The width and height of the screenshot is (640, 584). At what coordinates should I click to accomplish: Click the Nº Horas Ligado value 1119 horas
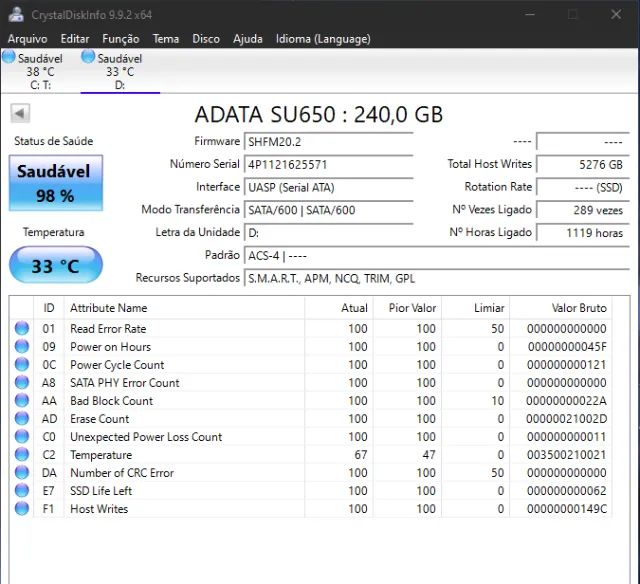click(x=582, y=233)
